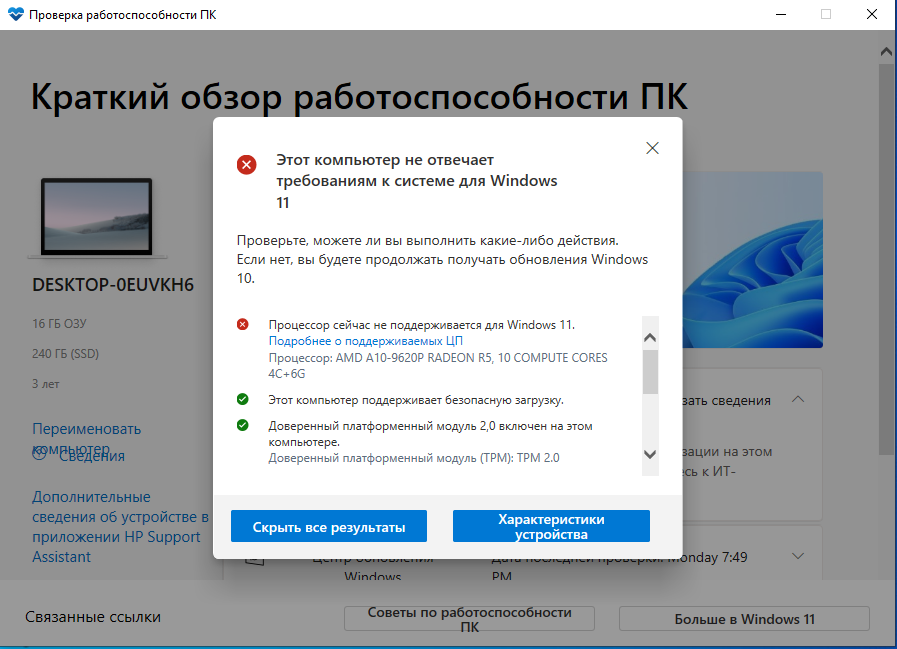Click the Windows 11 bloom wallpaper image
Image resolution: width=897 pixels, height=649 pixels.
pos(752,260)
